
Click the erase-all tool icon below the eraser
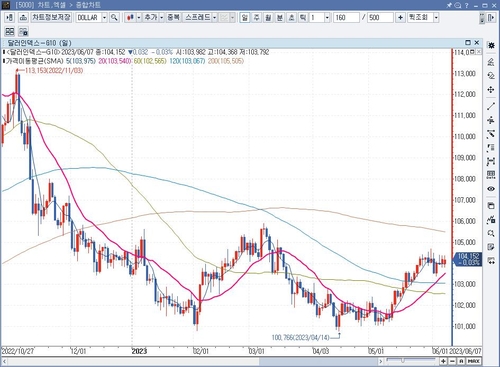pyautogui.click(x=491, y=76)
